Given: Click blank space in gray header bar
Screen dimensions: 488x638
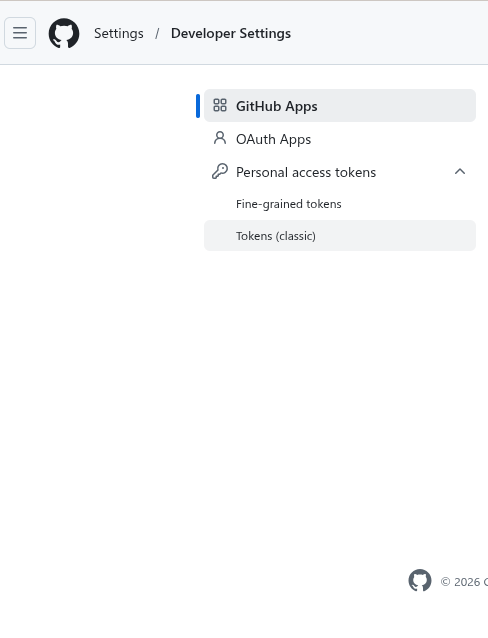Looking at the screenshot, I should [x=387, y=33].
